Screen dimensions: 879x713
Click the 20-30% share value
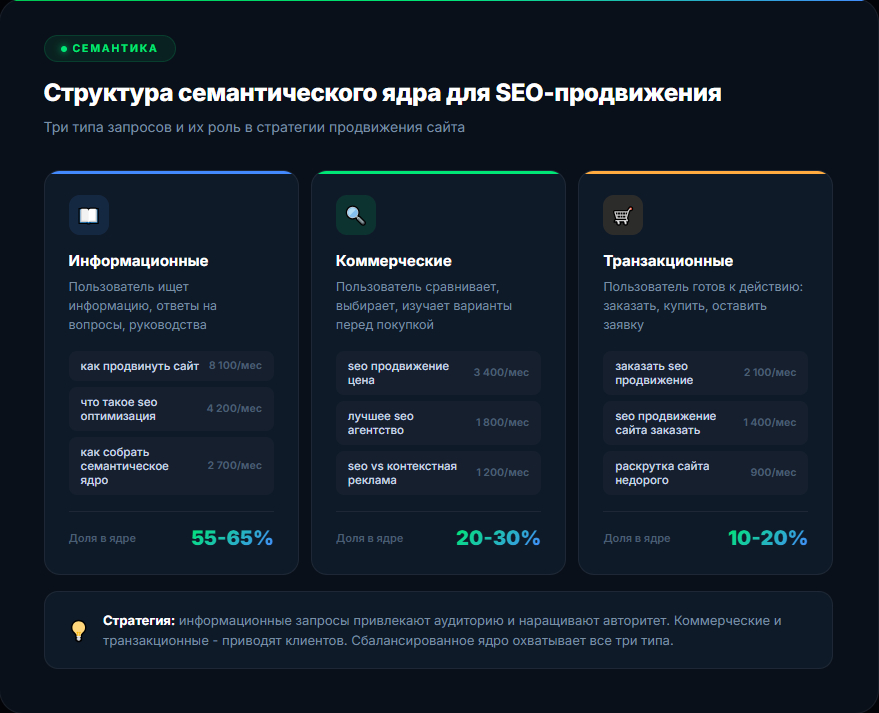pos(498,538)
